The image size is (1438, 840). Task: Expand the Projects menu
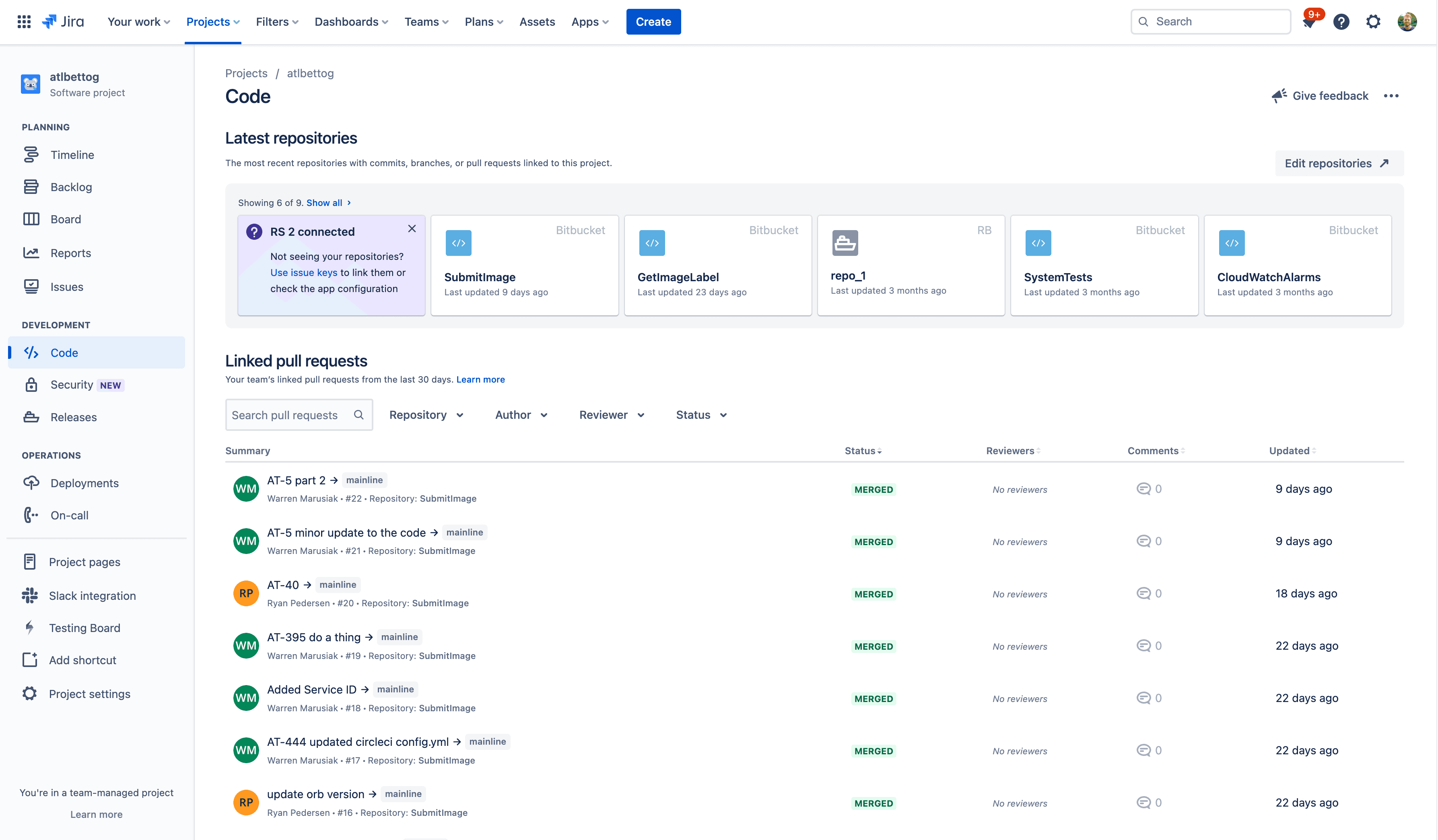click(212, 21)
